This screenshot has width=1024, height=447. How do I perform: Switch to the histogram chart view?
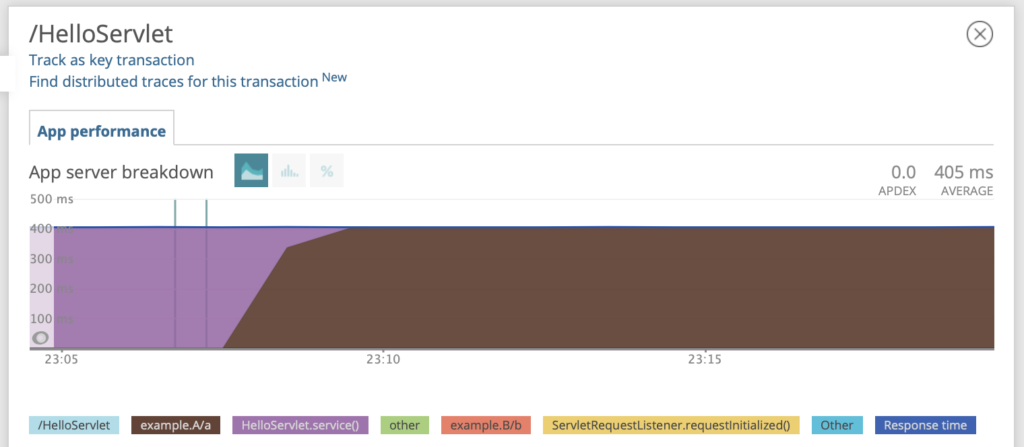pos(289,171)
